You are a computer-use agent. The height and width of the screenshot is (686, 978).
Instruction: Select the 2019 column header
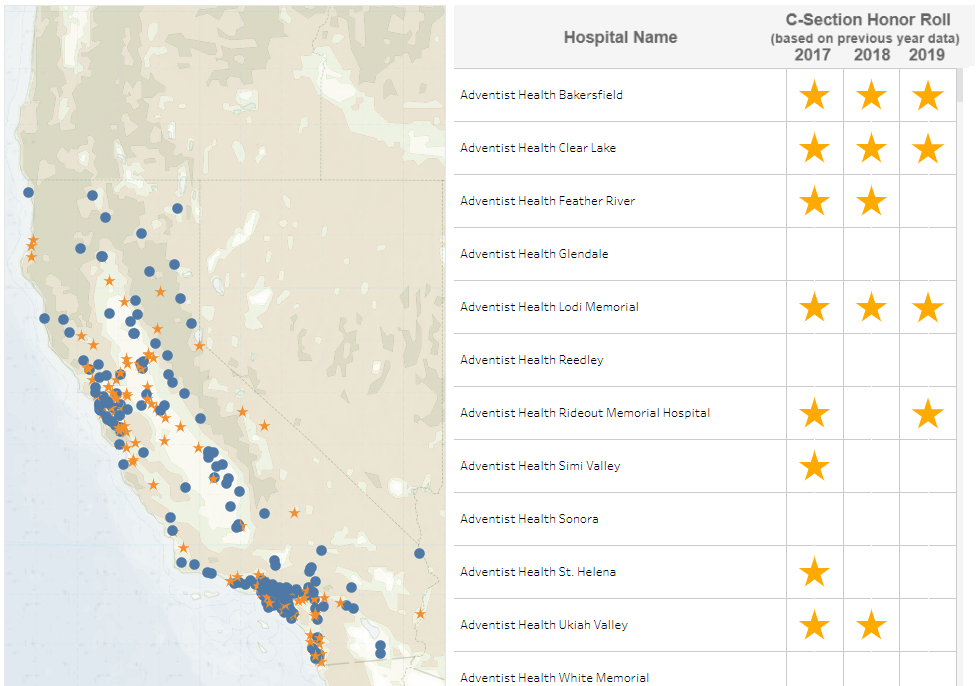click(927, 55)
